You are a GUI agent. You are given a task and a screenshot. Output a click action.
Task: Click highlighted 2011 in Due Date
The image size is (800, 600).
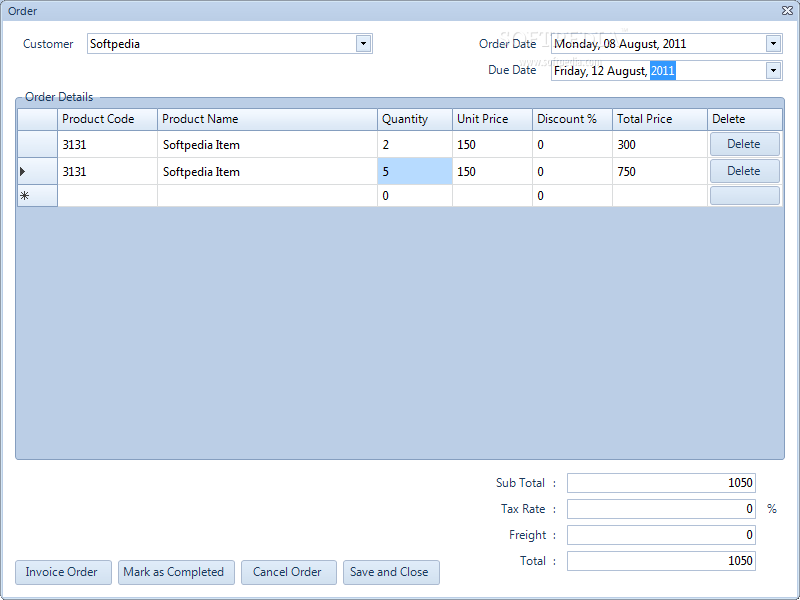(663, 71)
